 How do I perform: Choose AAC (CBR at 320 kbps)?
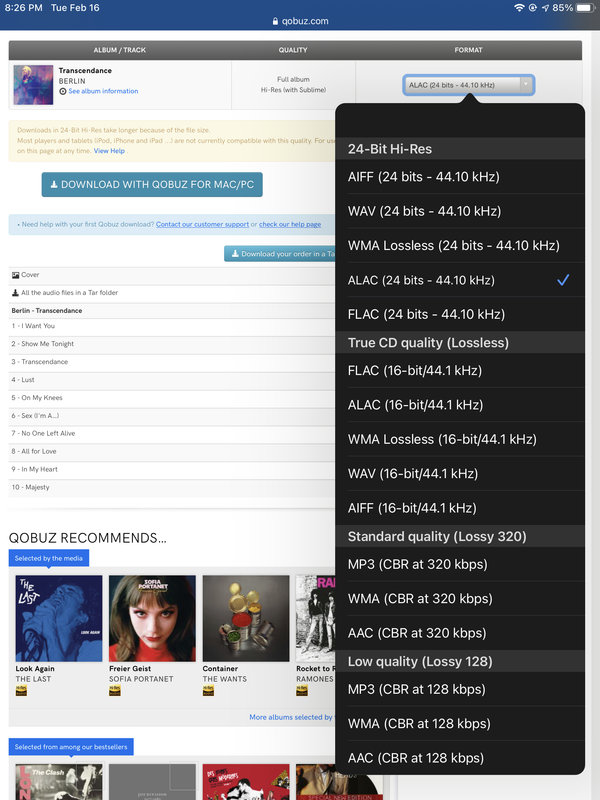[x=460, y=633]
